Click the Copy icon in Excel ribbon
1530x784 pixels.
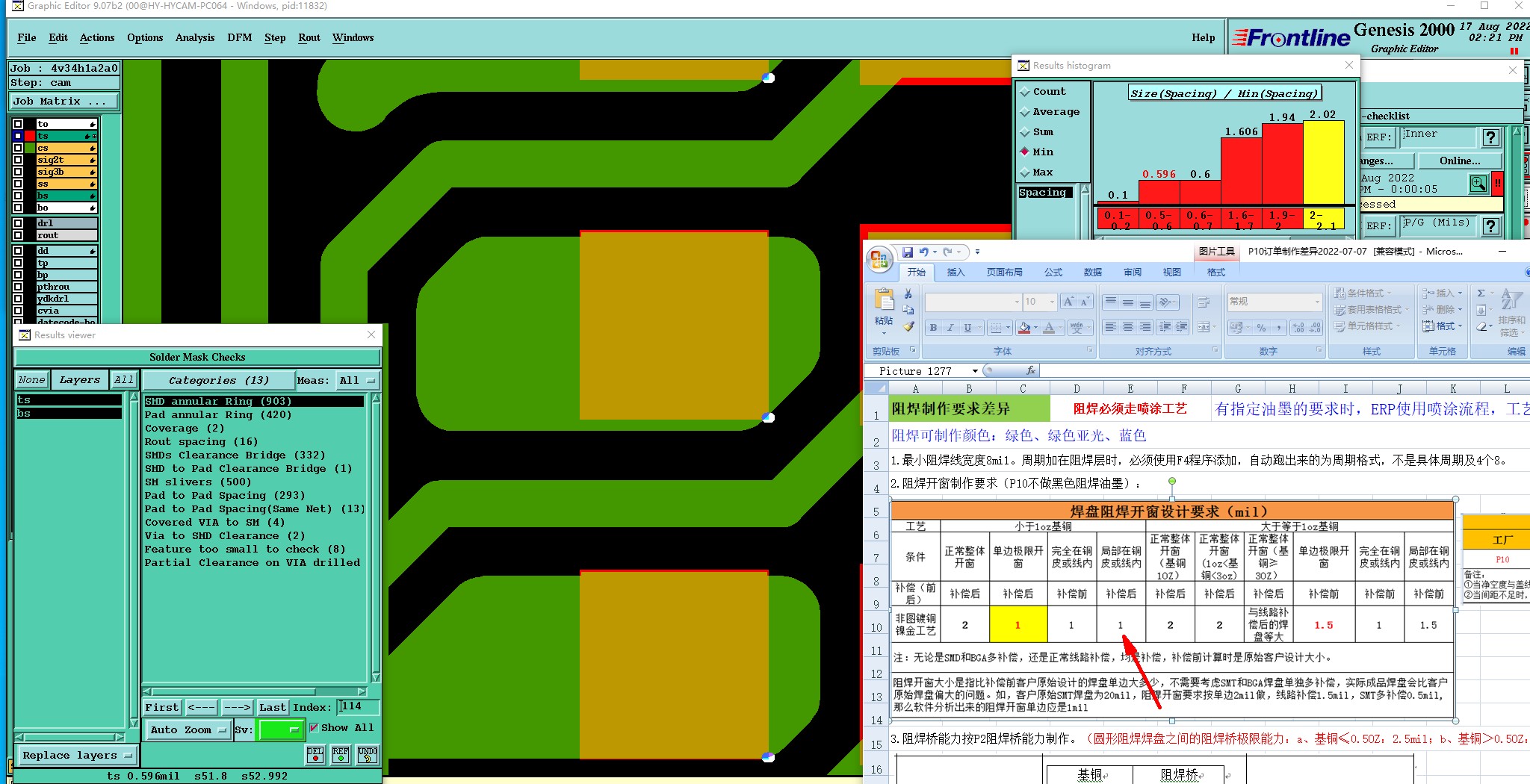(908, 310)
